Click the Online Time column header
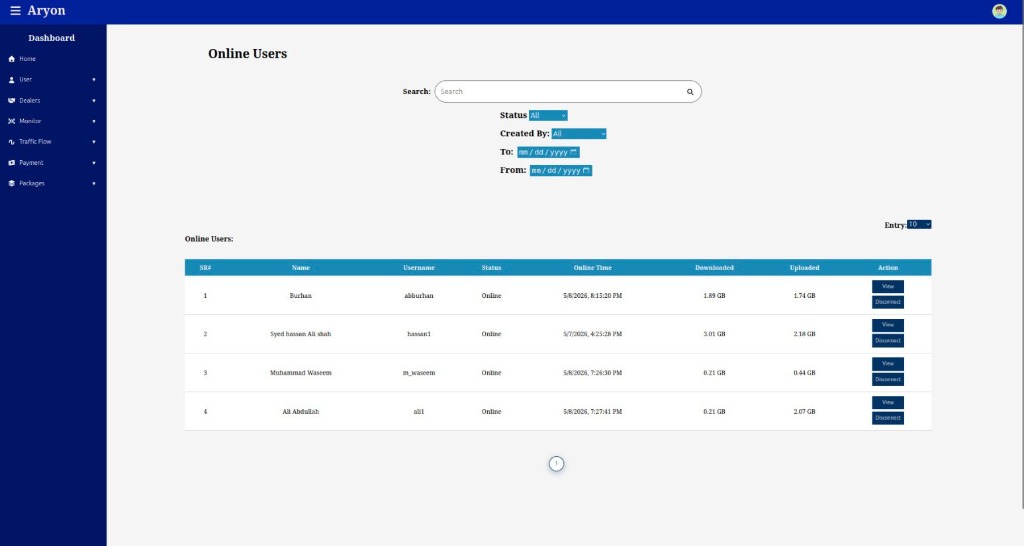Viewport: 1024px width, 546px height. 592,268
